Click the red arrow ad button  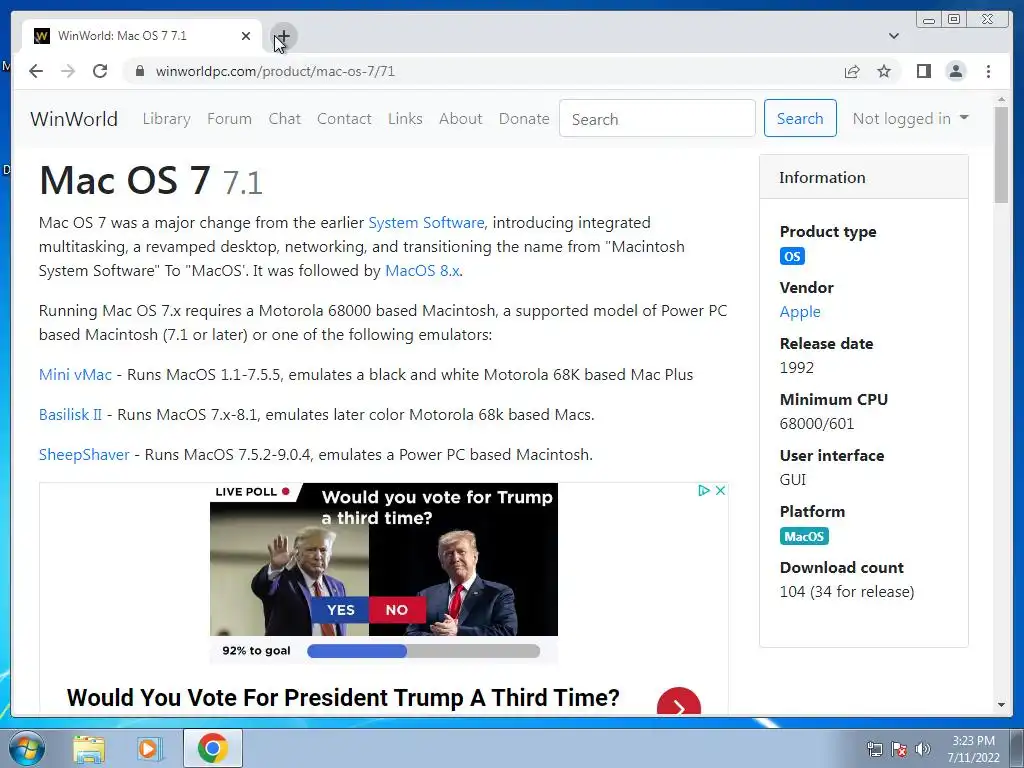click(679, 703)
